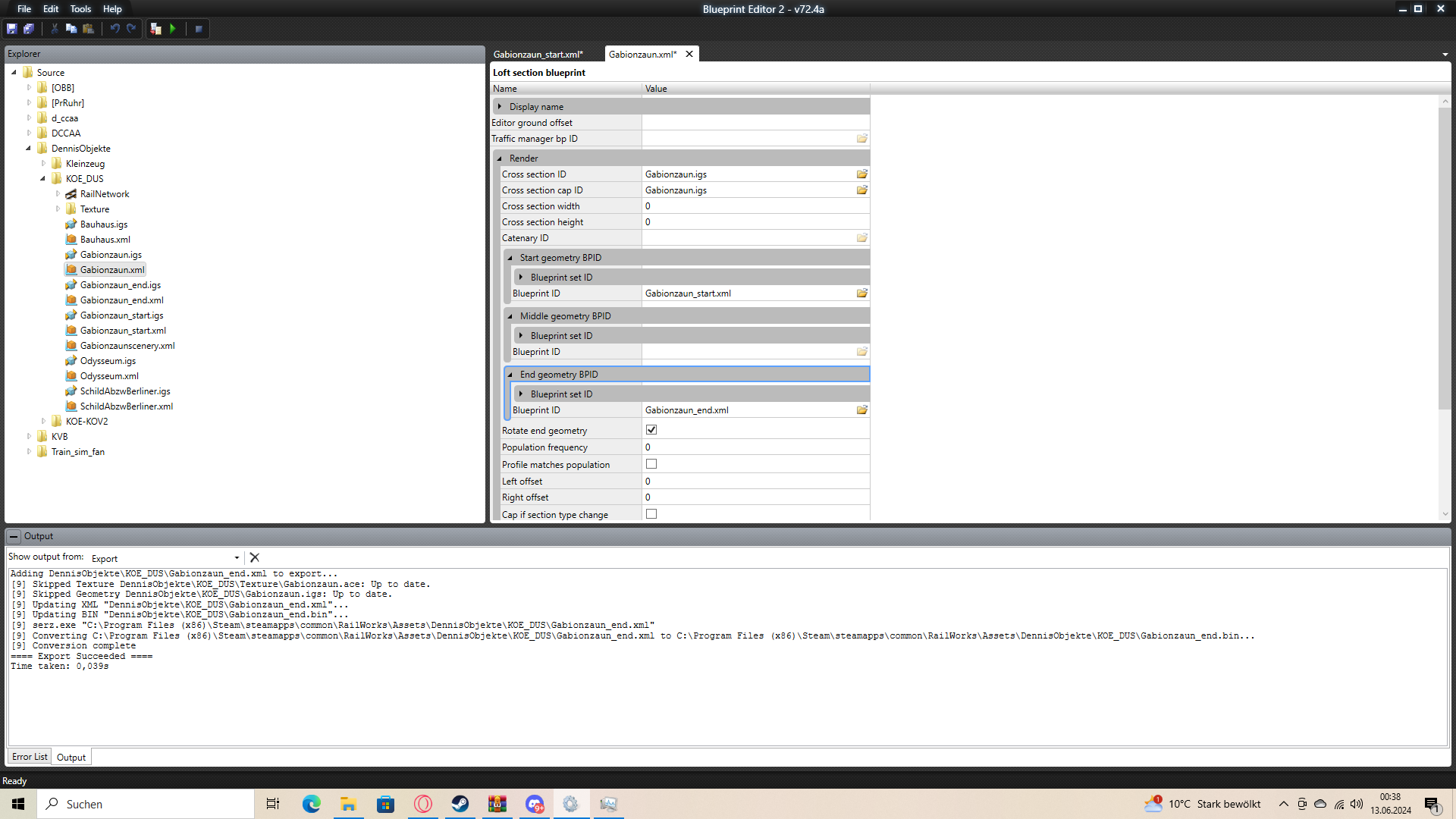Expand the Display name section
Image resolution: width=1456 pixels, height=819 pixels.
pyautogui.click(x=500, y=107)
